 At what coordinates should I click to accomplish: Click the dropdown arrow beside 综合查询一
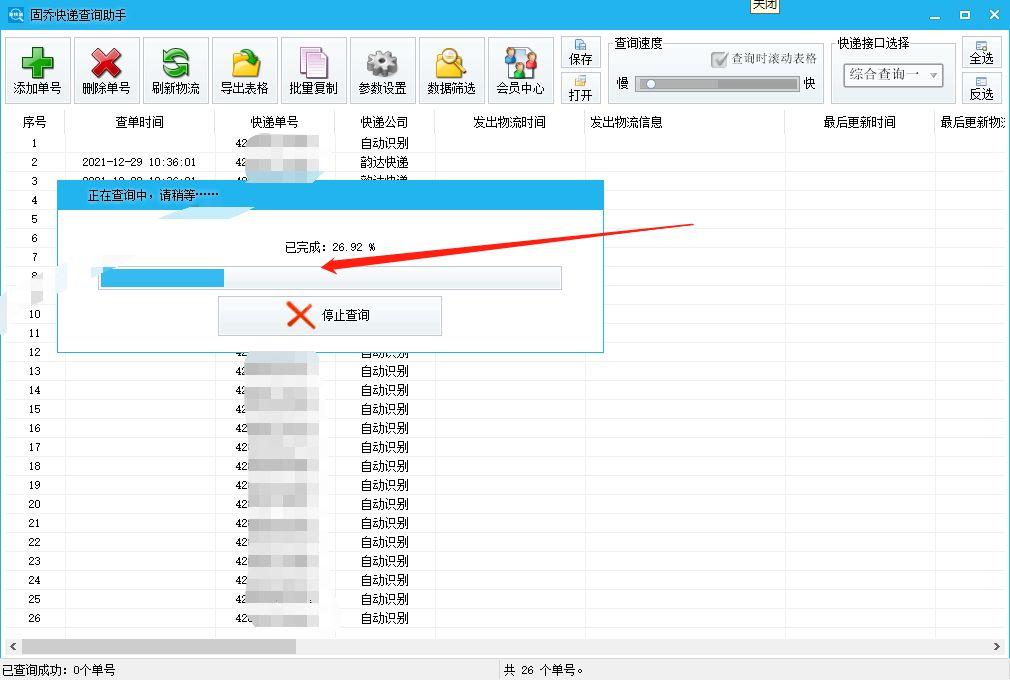[933, 76]
